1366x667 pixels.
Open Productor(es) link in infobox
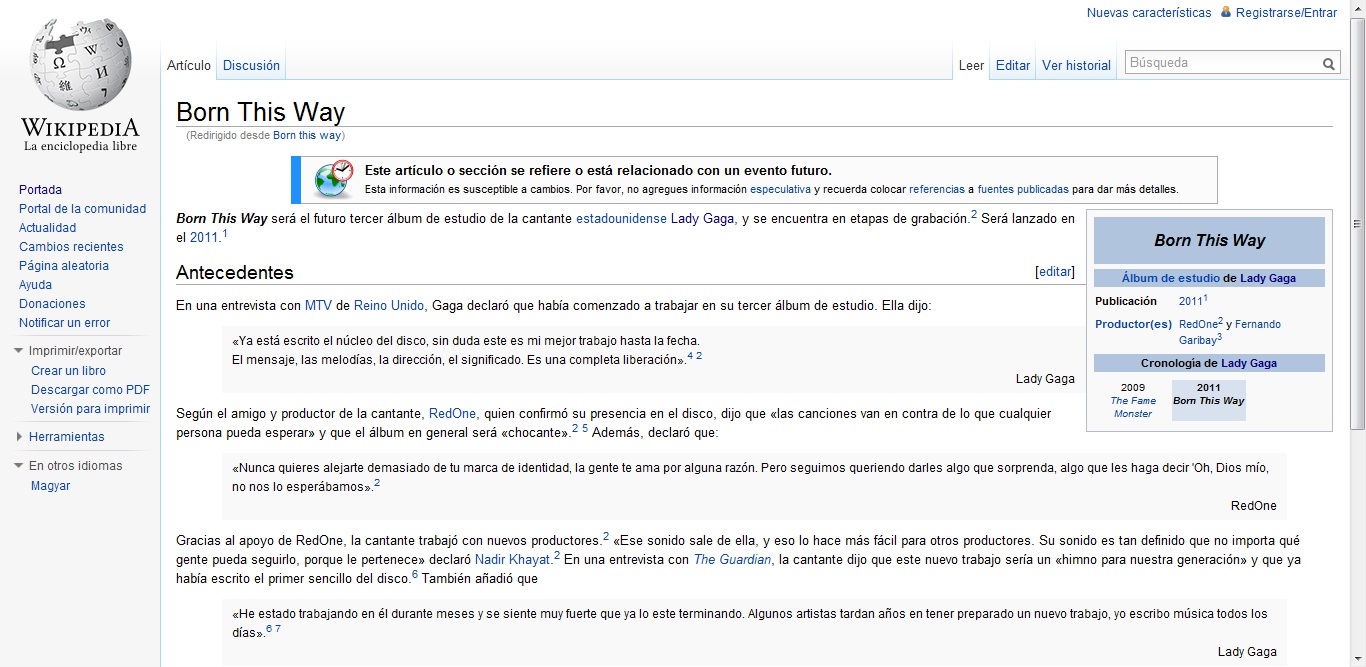pos(1133,325)
